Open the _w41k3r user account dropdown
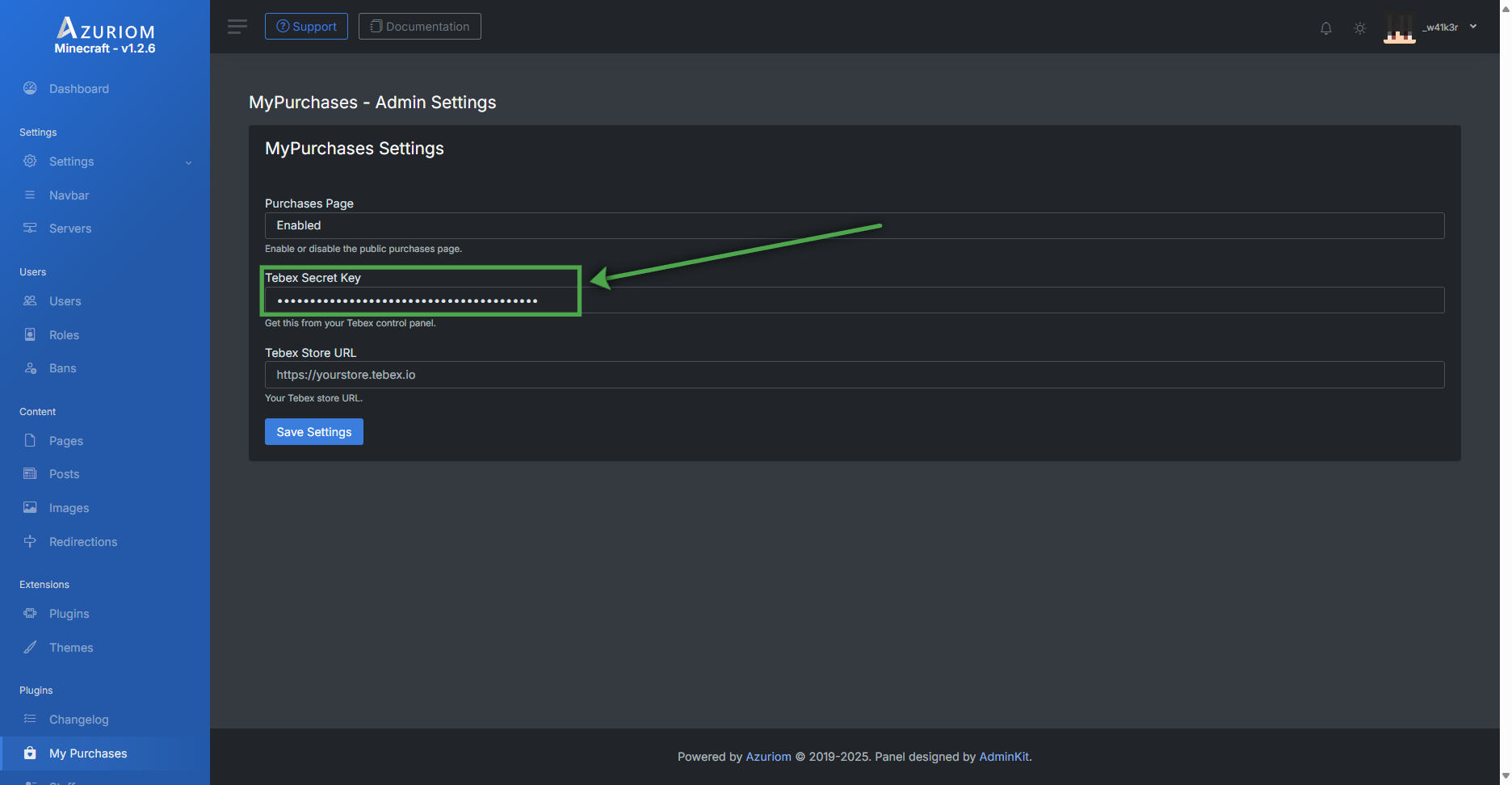The height and width of the screenshot is (785, 1512). tap(1449, 27)
